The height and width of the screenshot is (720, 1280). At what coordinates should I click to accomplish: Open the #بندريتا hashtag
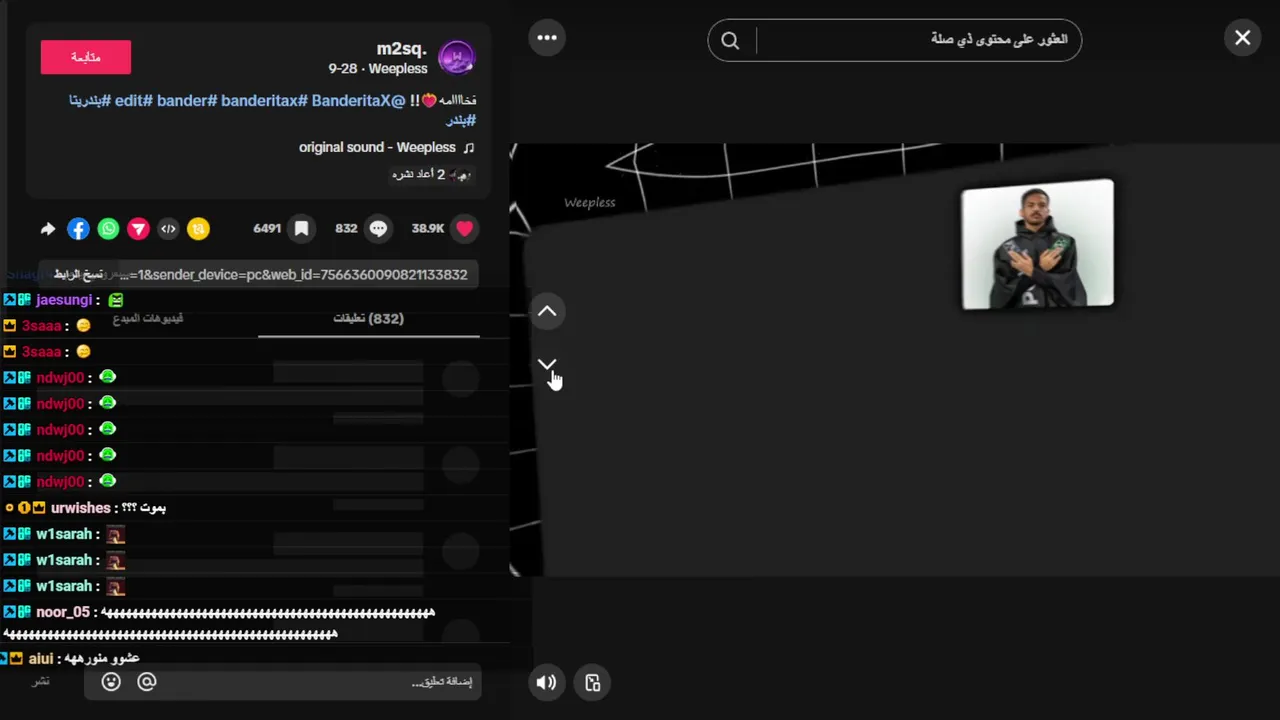(90, 100)
